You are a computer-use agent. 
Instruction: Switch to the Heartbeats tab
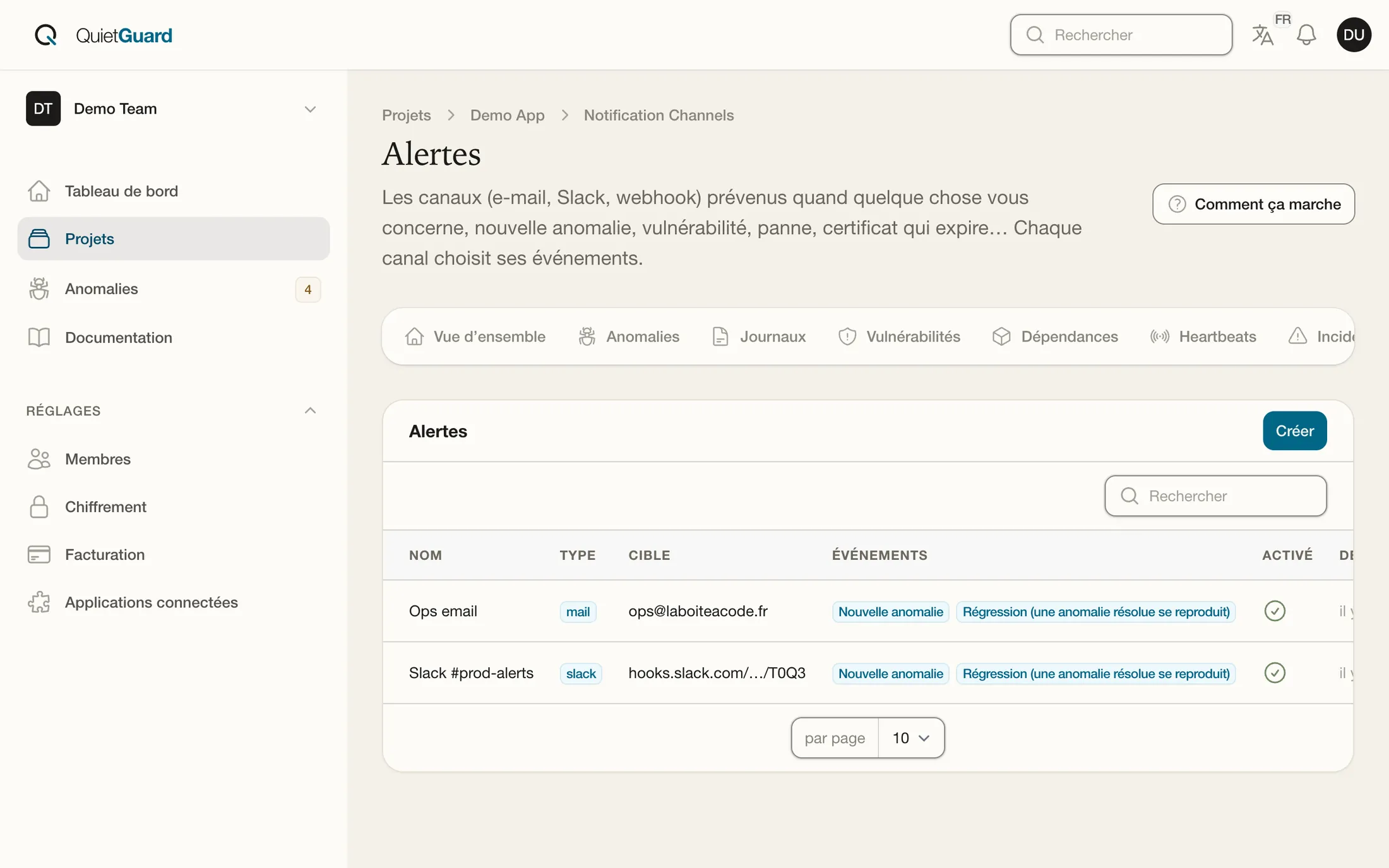pos(1203,336)
